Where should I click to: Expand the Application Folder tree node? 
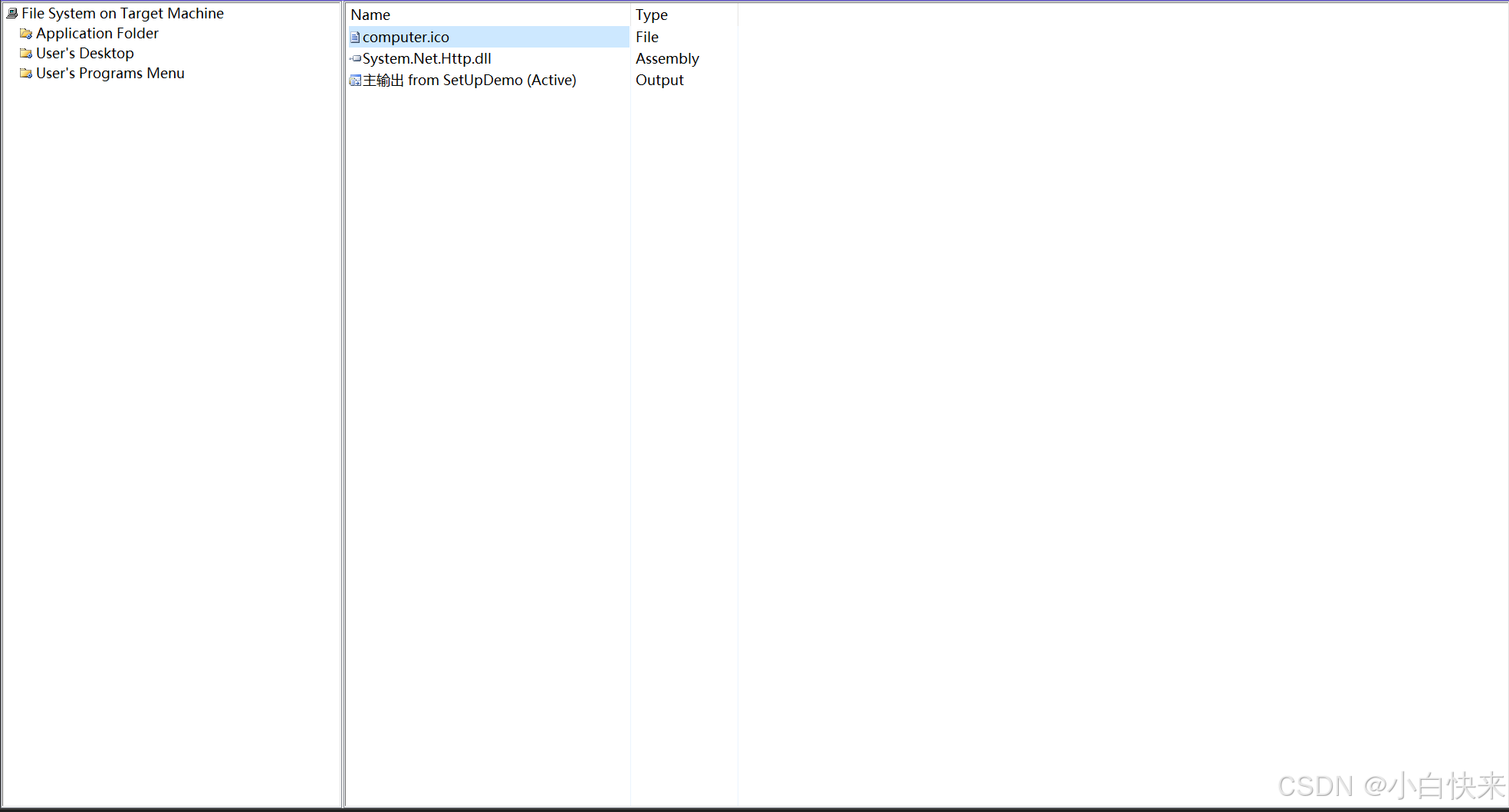(97, 33)
